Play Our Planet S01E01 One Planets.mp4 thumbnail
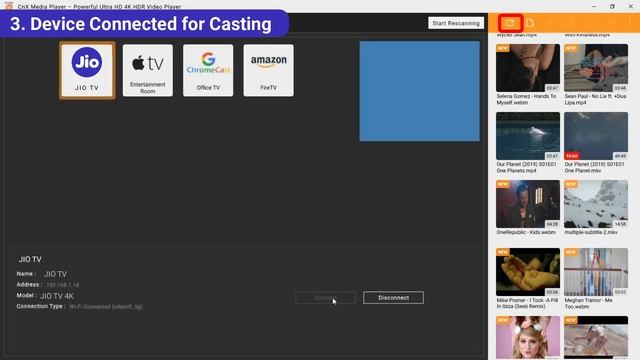Image resolution: width=640 pixels, height=360 pixels. click(x=528, y=136)
